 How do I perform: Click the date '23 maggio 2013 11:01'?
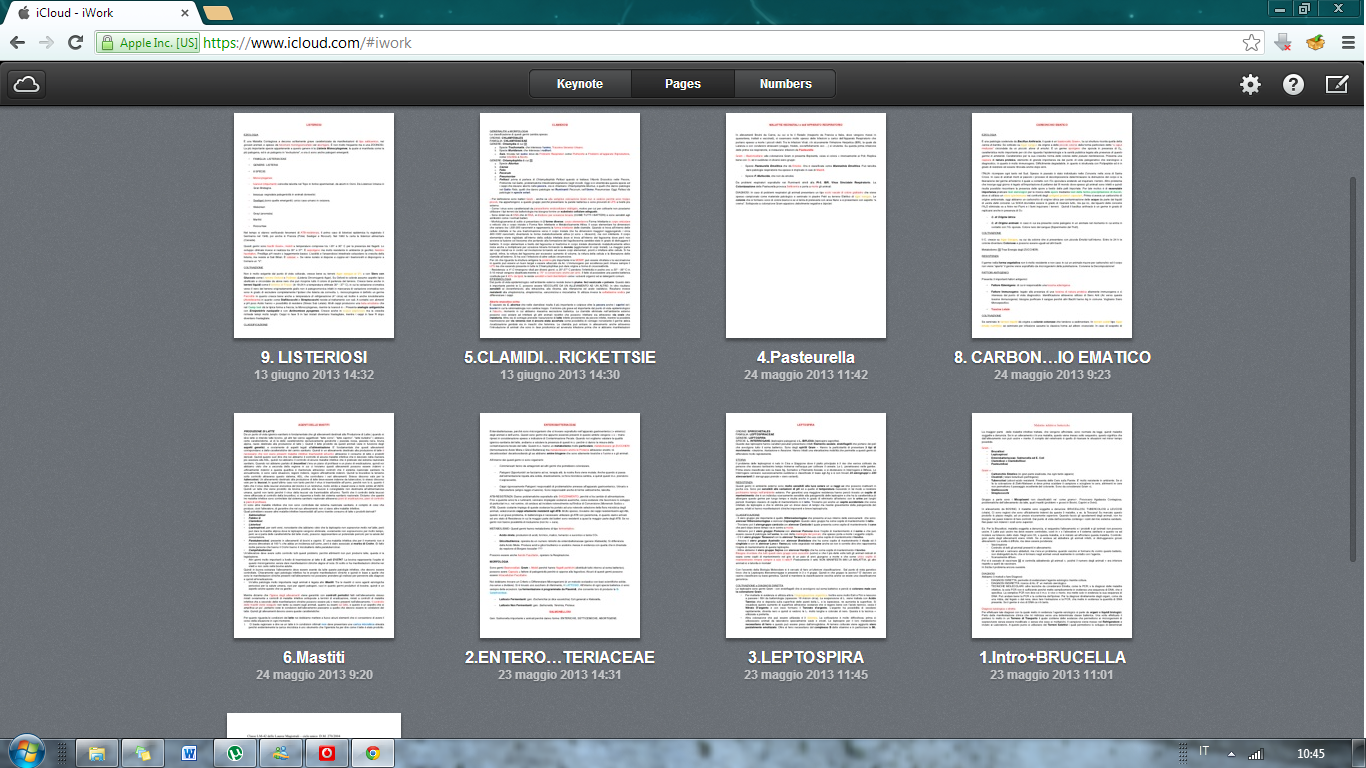point(1052,675)
